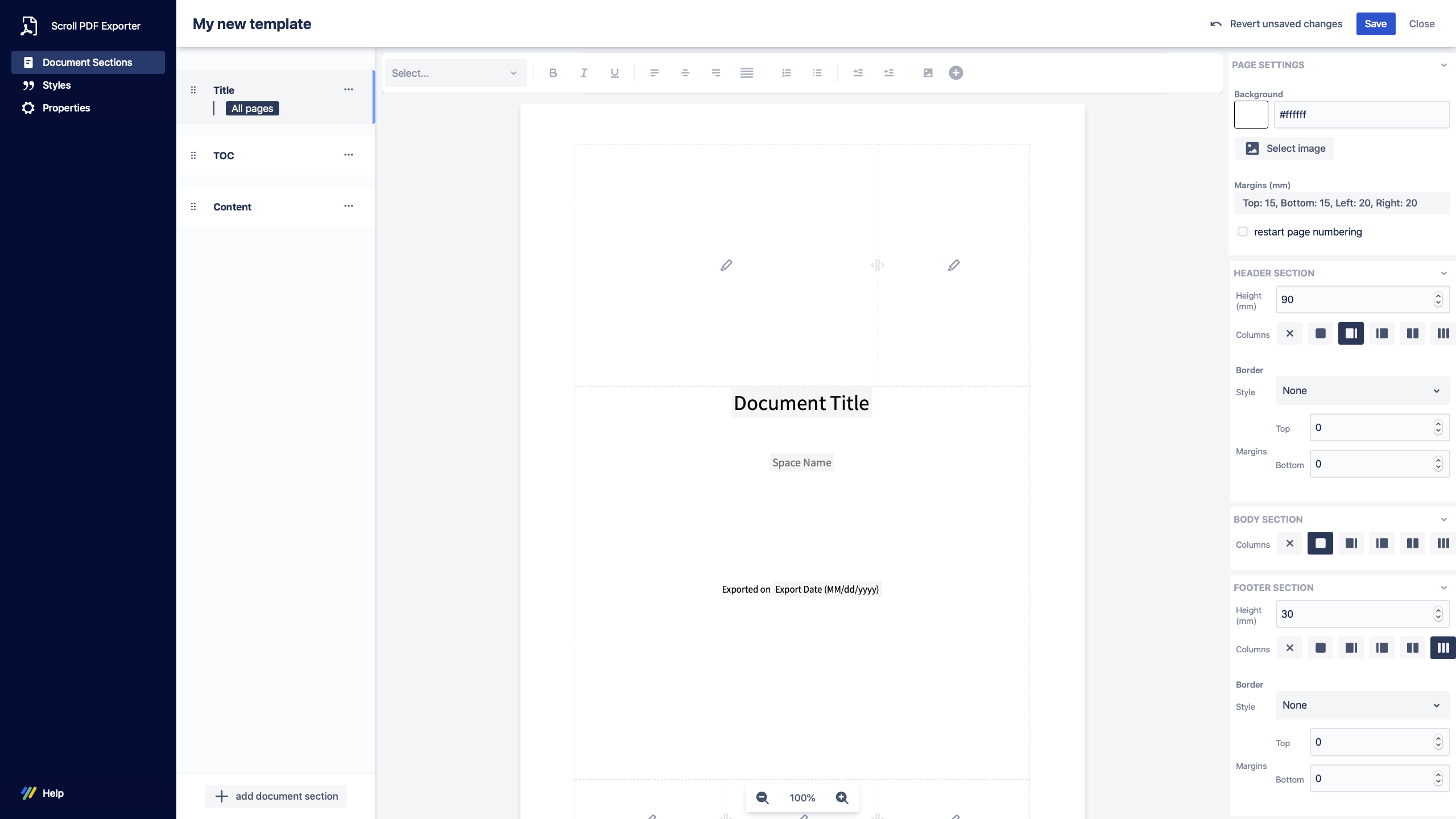Click add document section
The image size is (1456, 819).
tap(276, 796)
